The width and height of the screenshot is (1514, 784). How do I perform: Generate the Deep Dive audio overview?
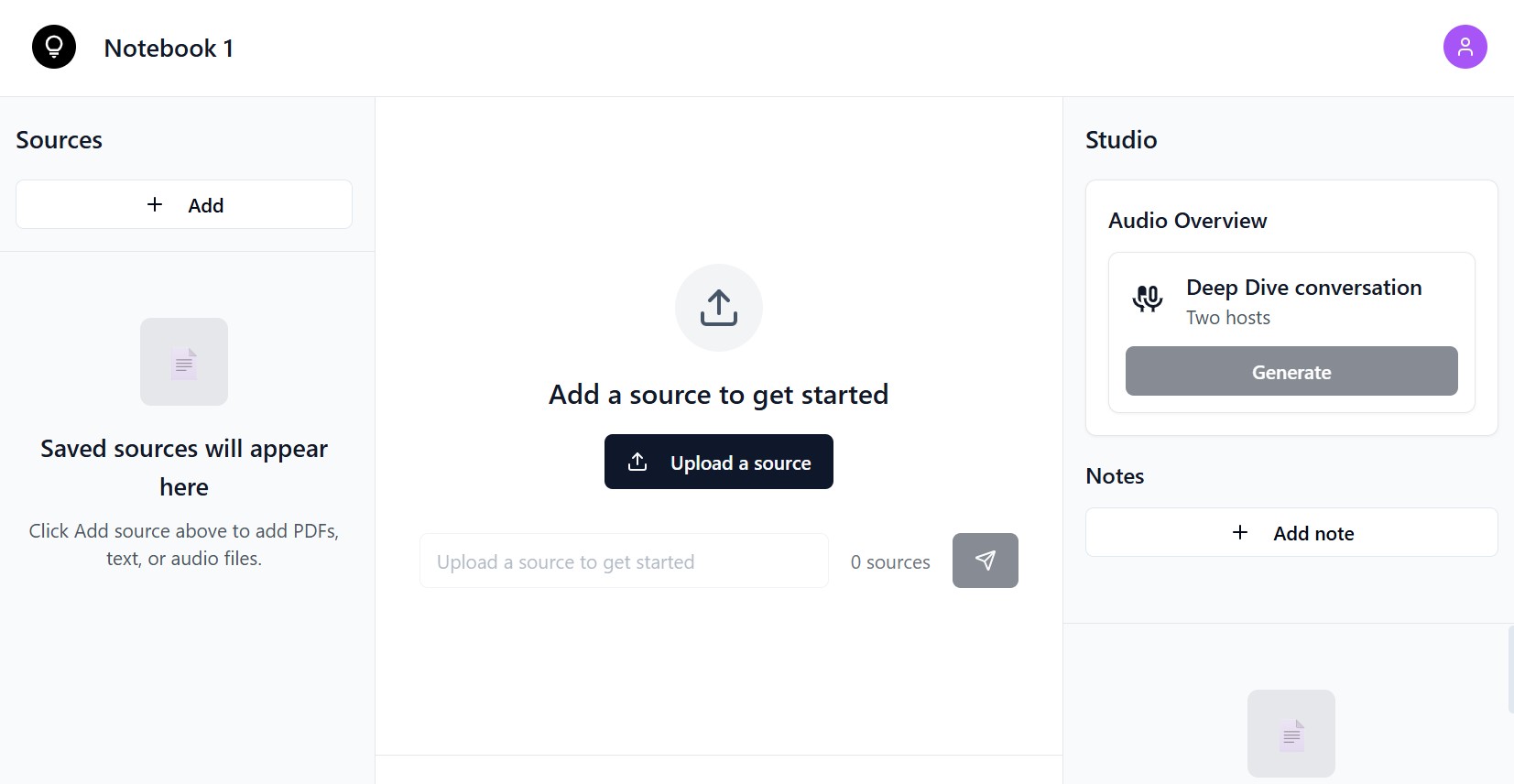point(1291,371)
